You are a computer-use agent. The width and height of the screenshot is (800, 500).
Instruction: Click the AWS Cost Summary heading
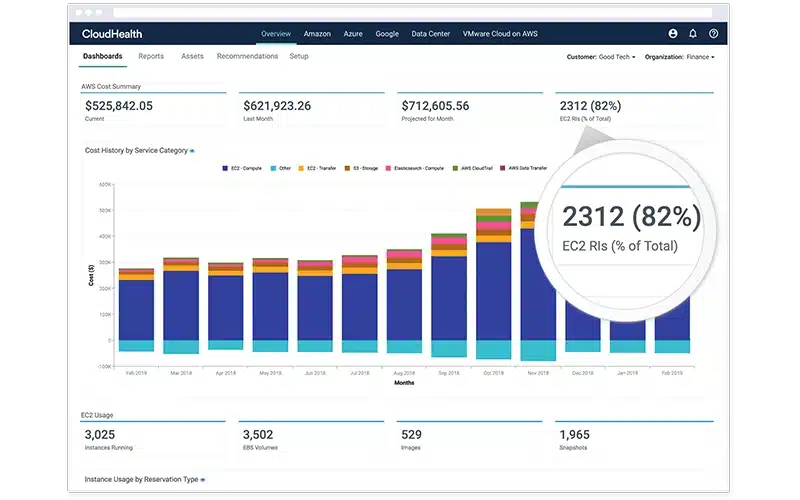point(111,87)
